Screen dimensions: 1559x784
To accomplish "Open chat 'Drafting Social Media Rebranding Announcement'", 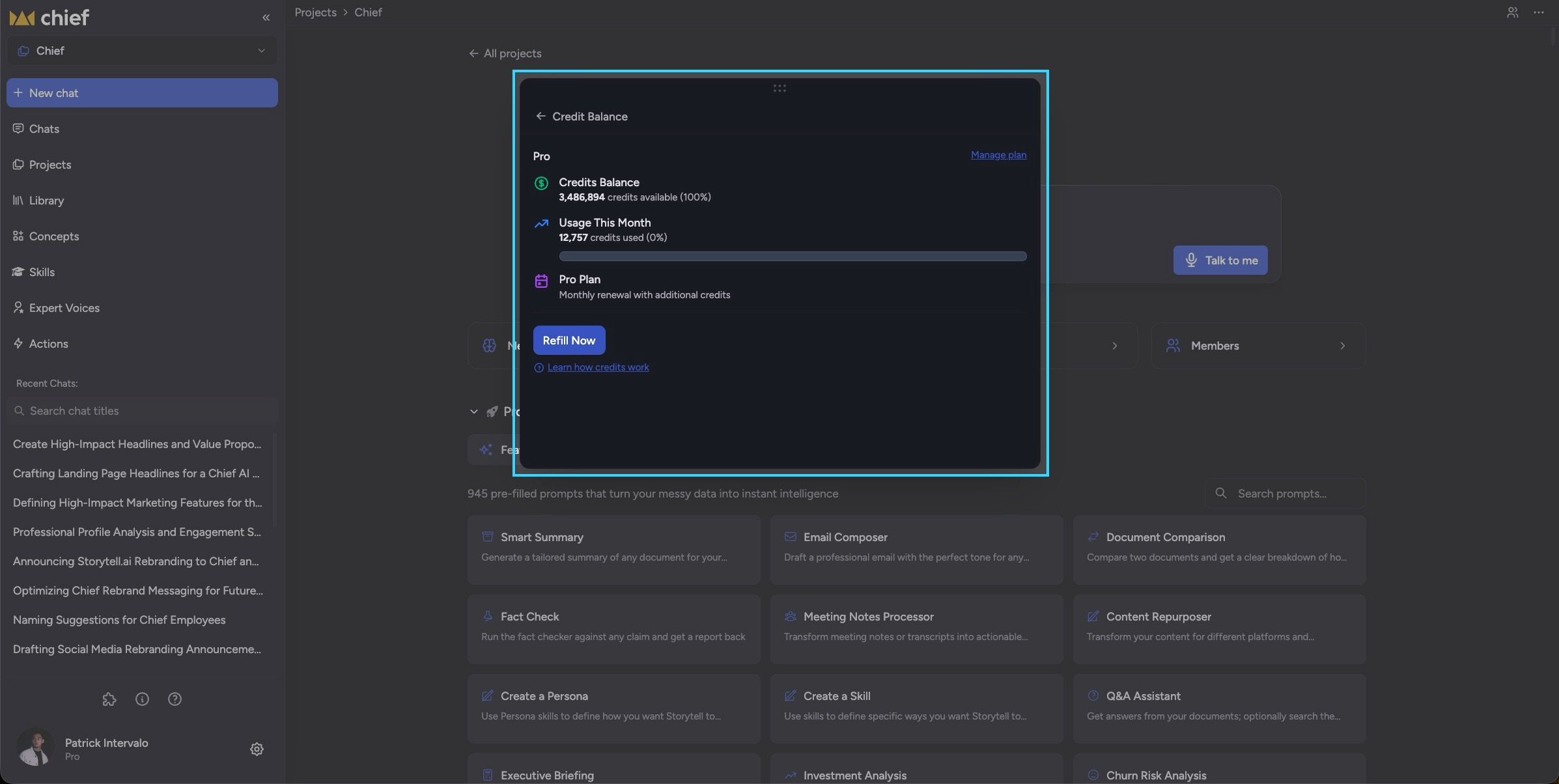I will [x=137, y=649].
